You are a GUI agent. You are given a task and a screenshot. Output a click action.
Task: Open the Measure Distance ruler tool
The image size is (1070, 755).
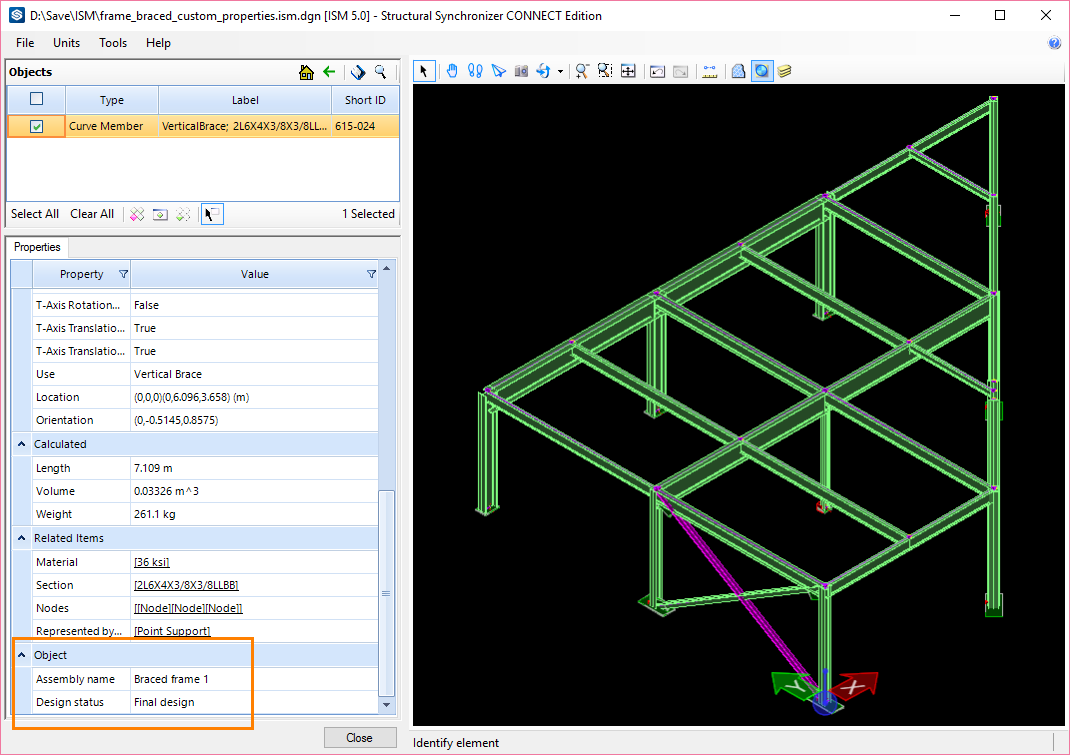point(710,71)
